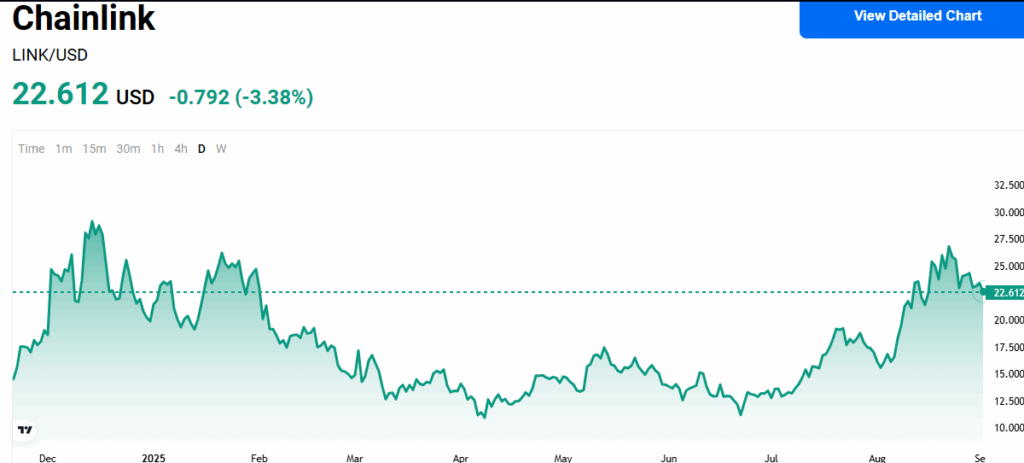Switch to the W weekly interval
The width and height of the screenshot is (1024, 463).
coord(221,149)
